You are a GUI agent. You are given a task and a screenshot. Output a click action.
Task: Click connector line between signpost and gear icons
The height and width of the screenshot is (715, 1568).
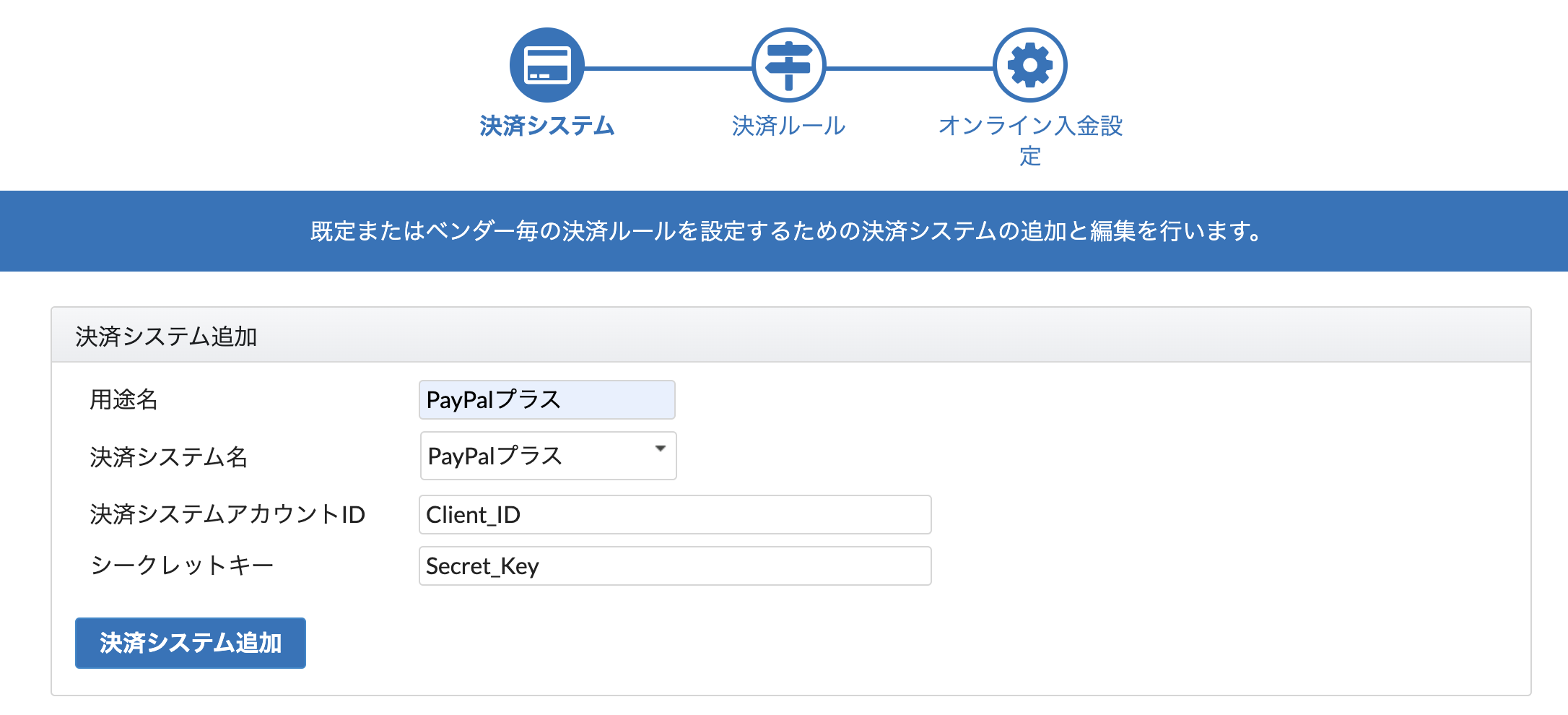click(x=910, y=69)
